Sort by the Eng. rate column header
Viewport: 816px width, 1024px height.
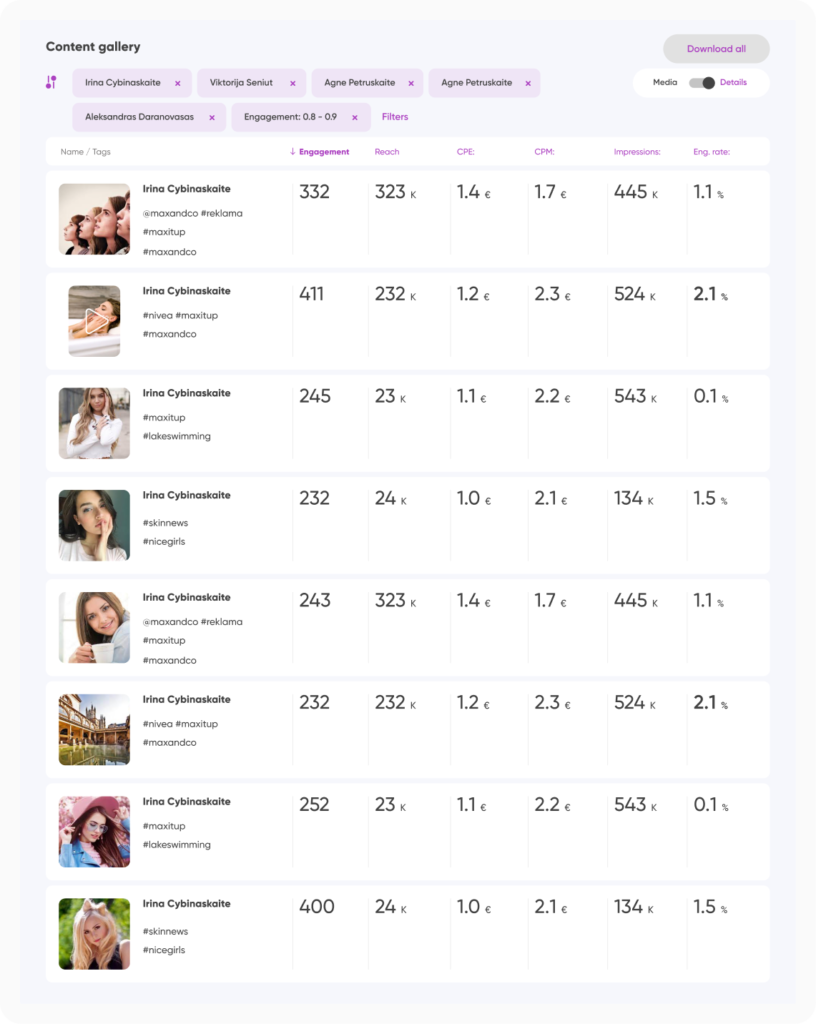(711, 152)
